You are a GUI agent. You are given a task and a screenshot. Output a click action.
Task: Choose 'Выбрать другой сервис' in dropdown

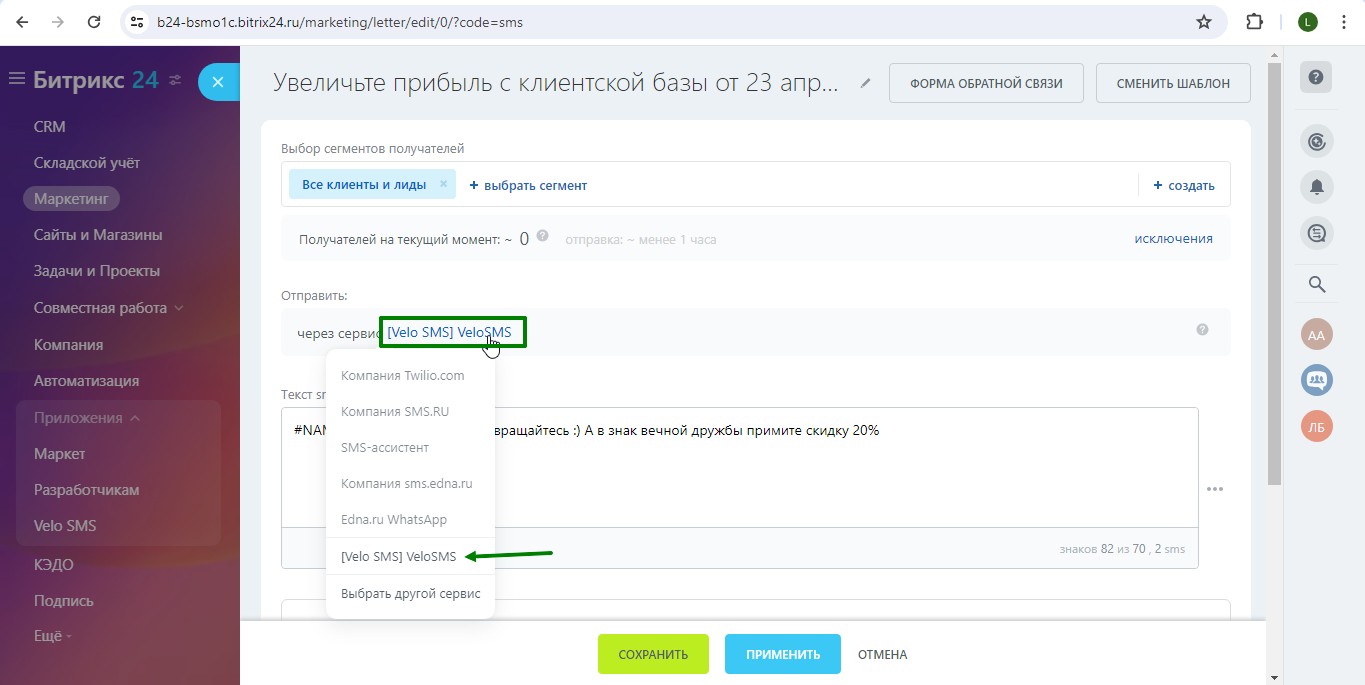pyautogui.click(x=410, y=594)
